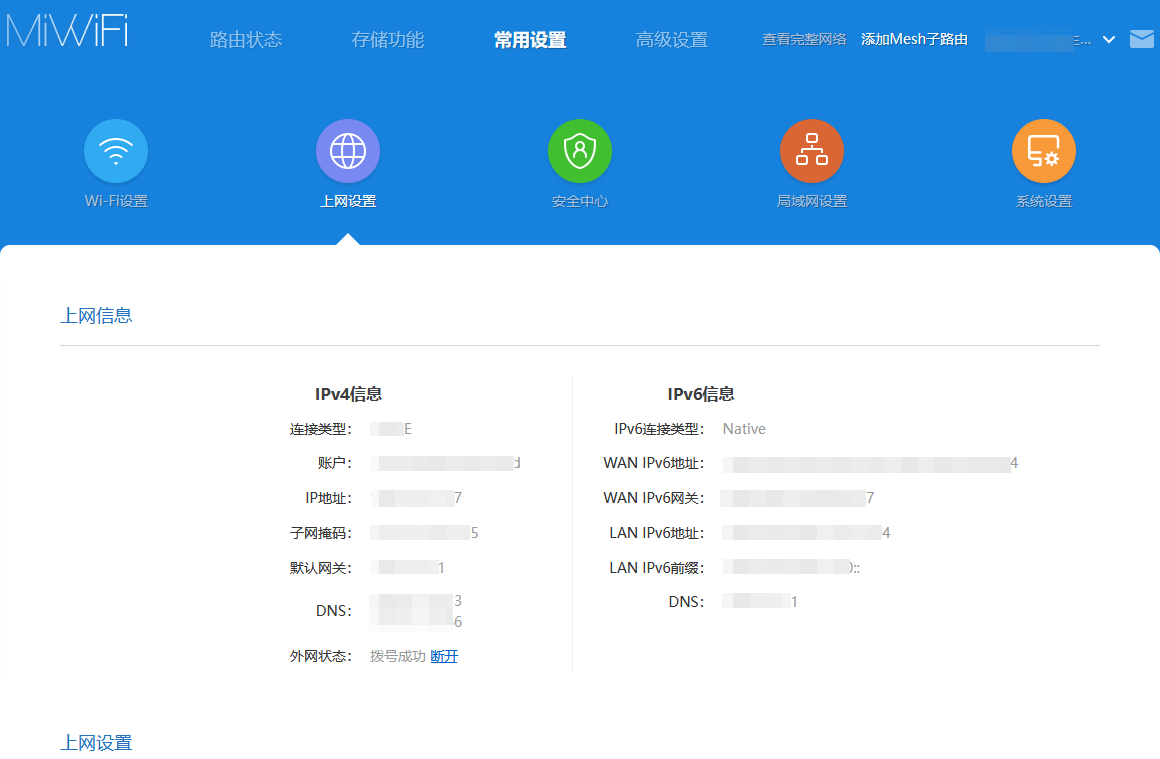Switch to the 路由状态 tab
1160x759 pixels.
pos(246,39)
